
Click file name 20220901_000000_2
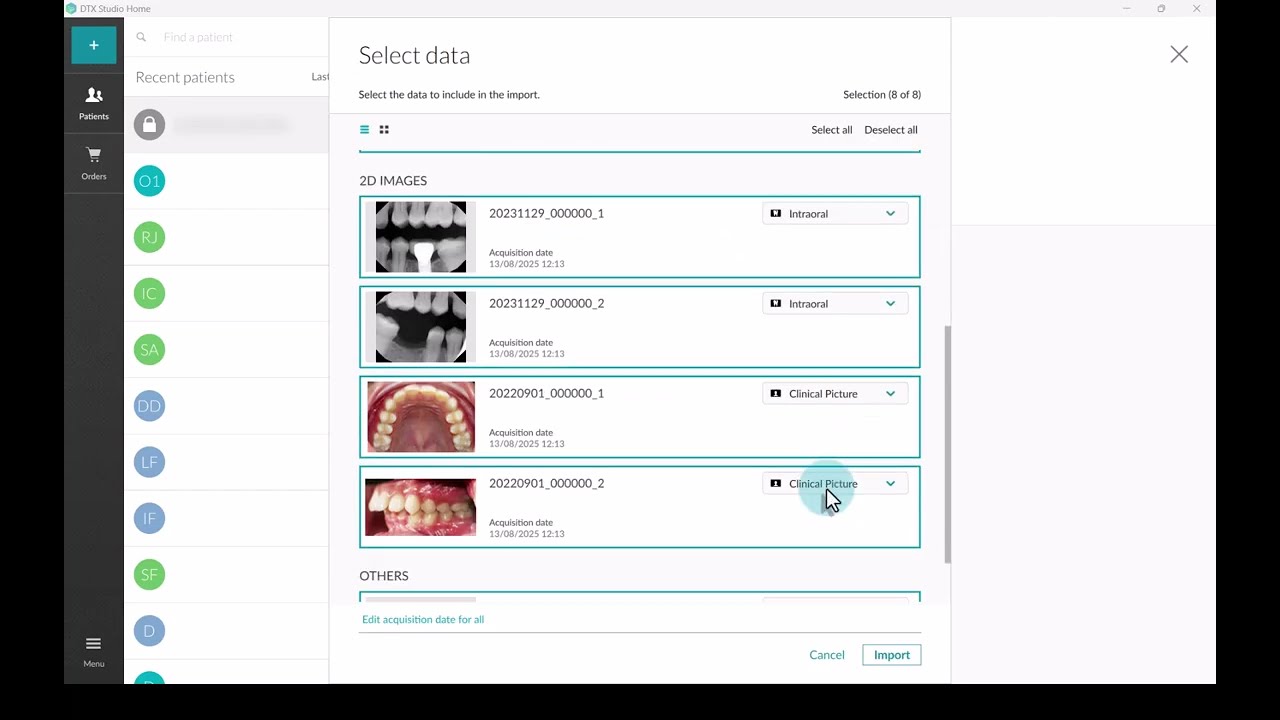coord(546,483)
